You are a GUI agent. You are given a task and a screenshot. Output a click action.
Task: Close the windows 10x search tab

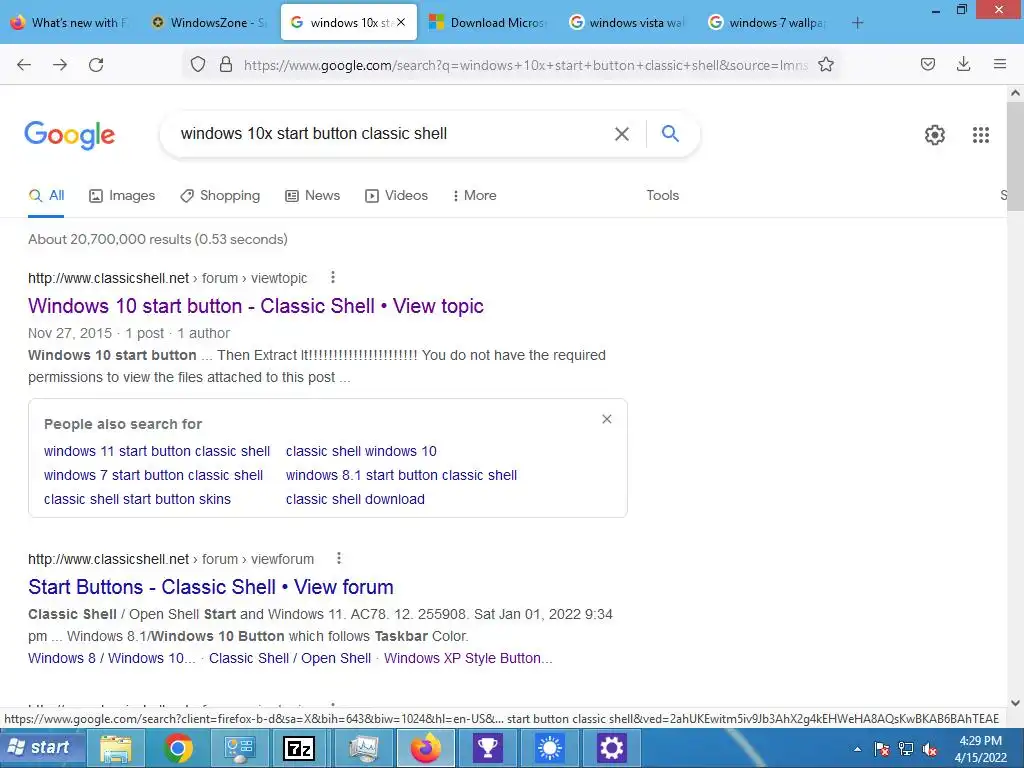[401, 22]
